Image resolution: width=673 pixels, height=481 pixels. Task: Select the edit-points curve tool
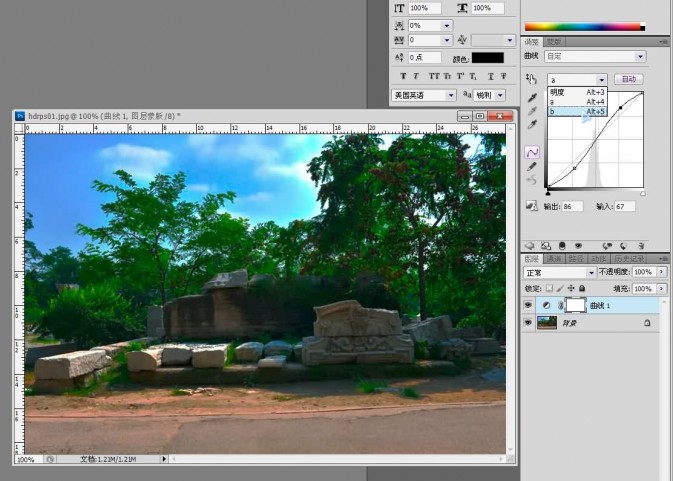coord(532,152)
